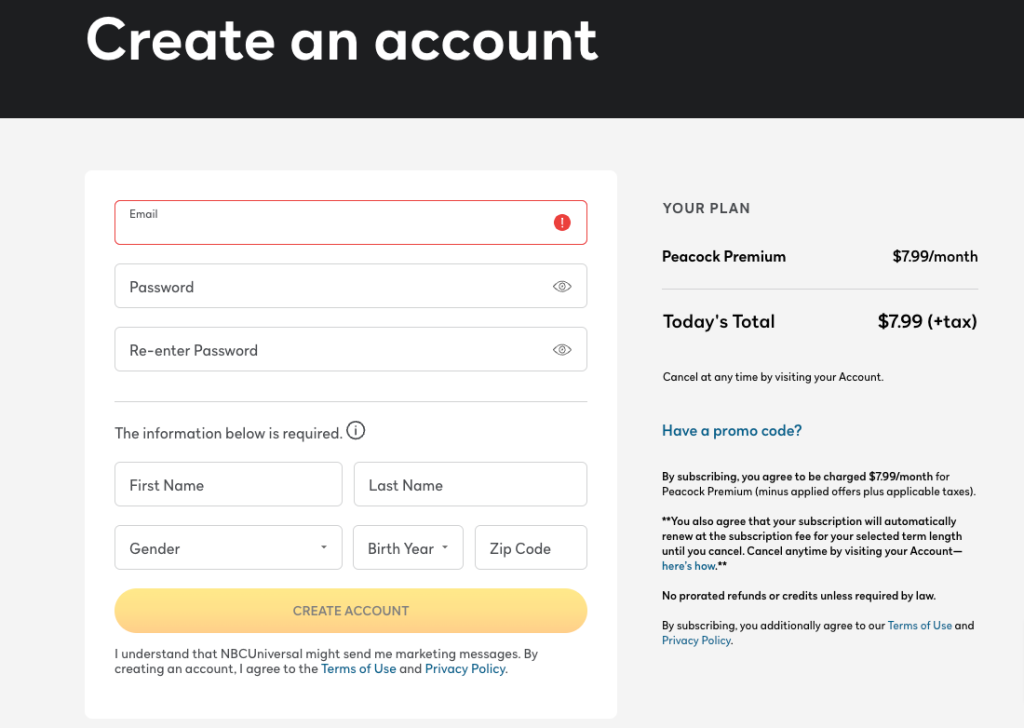Screen dimensions: 1024x728
Task: Click 'No prorated refunds or credits' notice
Action: 799,595
